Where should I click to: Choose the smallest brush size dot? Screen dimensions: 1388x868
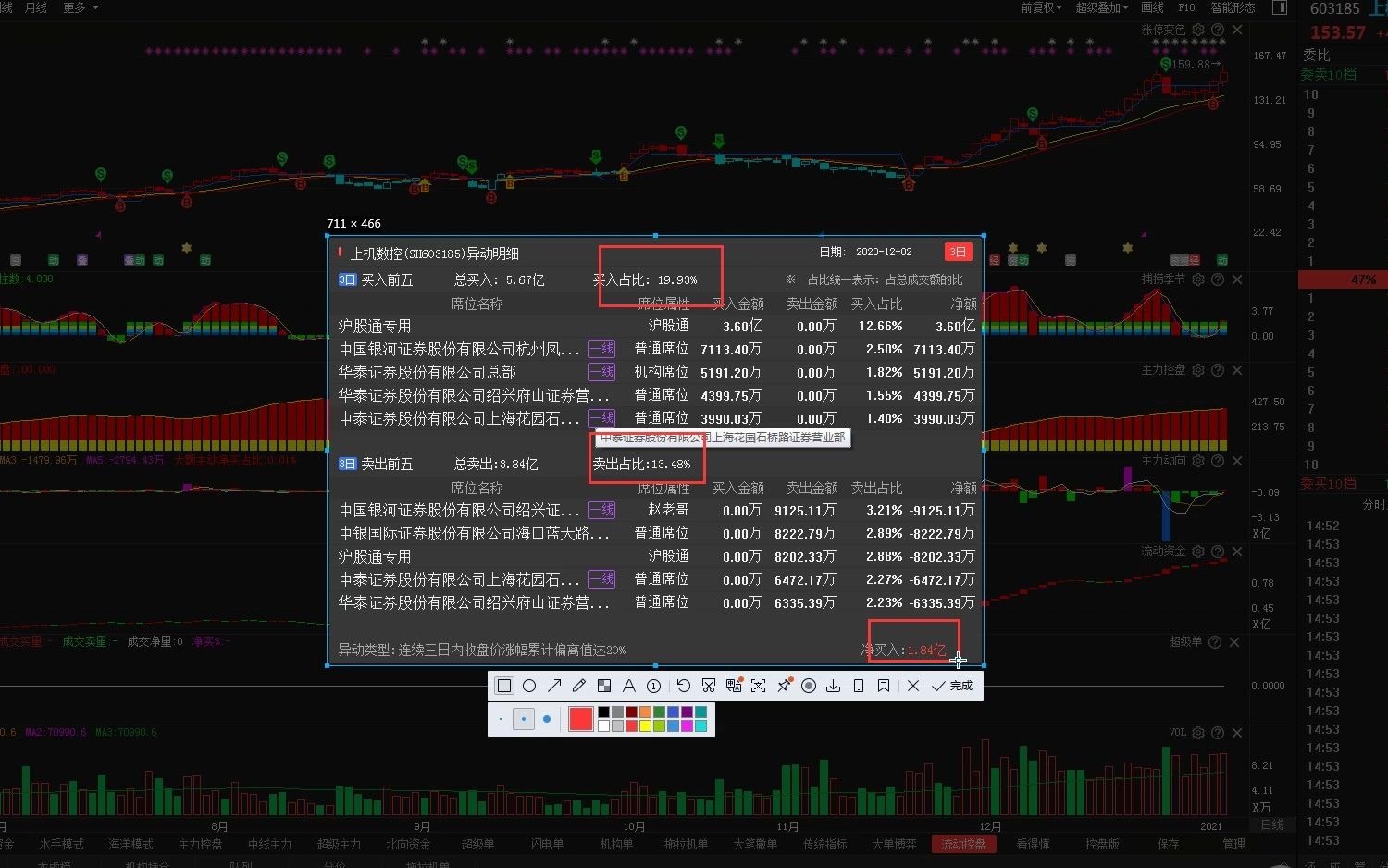click(x=501, y=719)
